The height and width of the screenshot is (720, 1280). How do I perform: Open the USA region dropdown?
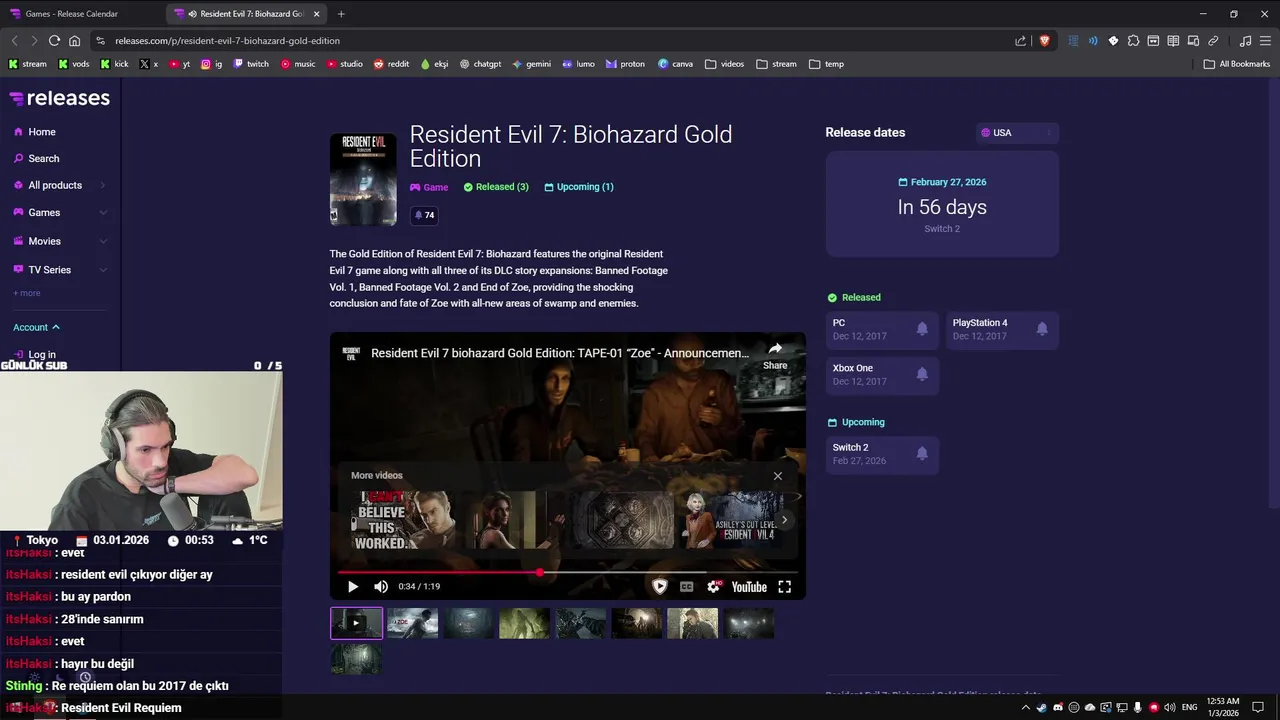coord(1017,133)
